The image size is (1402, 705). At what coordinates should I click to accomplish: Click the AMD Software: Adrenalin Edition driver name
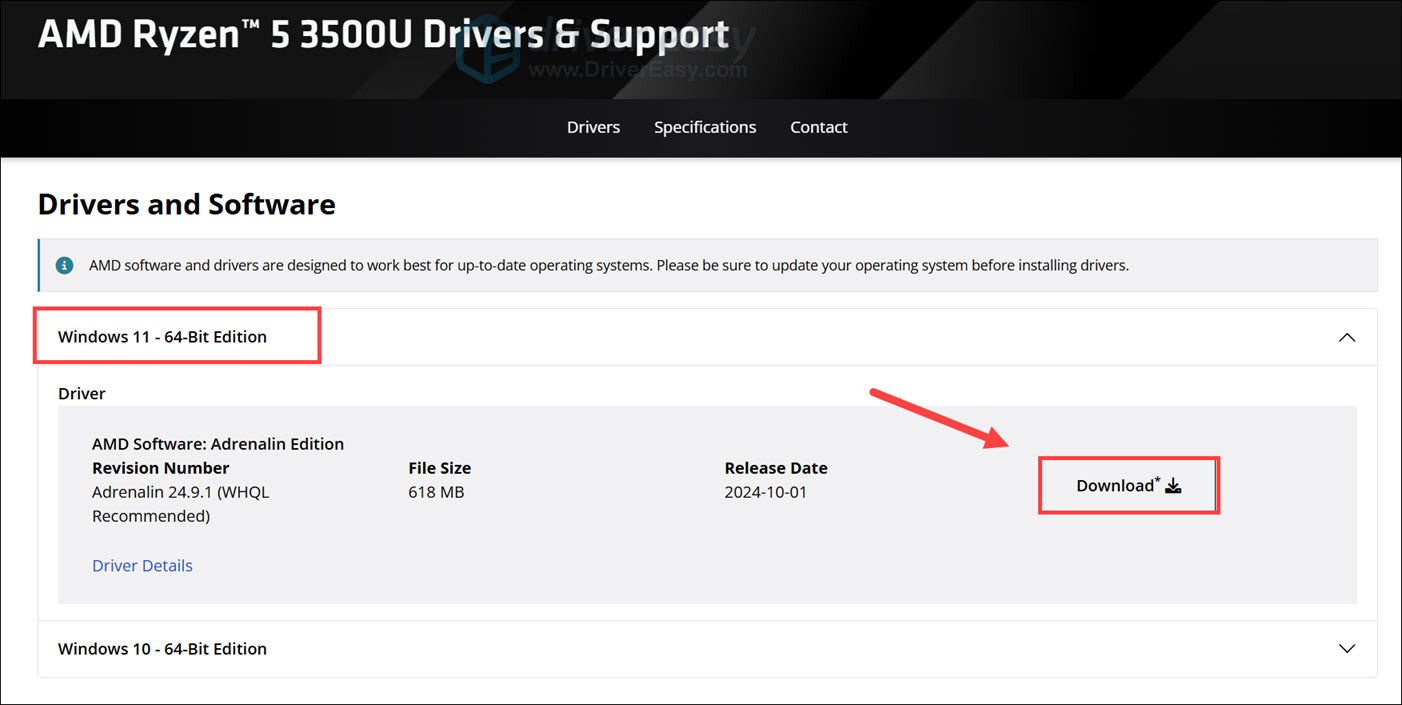(x=217, y=443)
